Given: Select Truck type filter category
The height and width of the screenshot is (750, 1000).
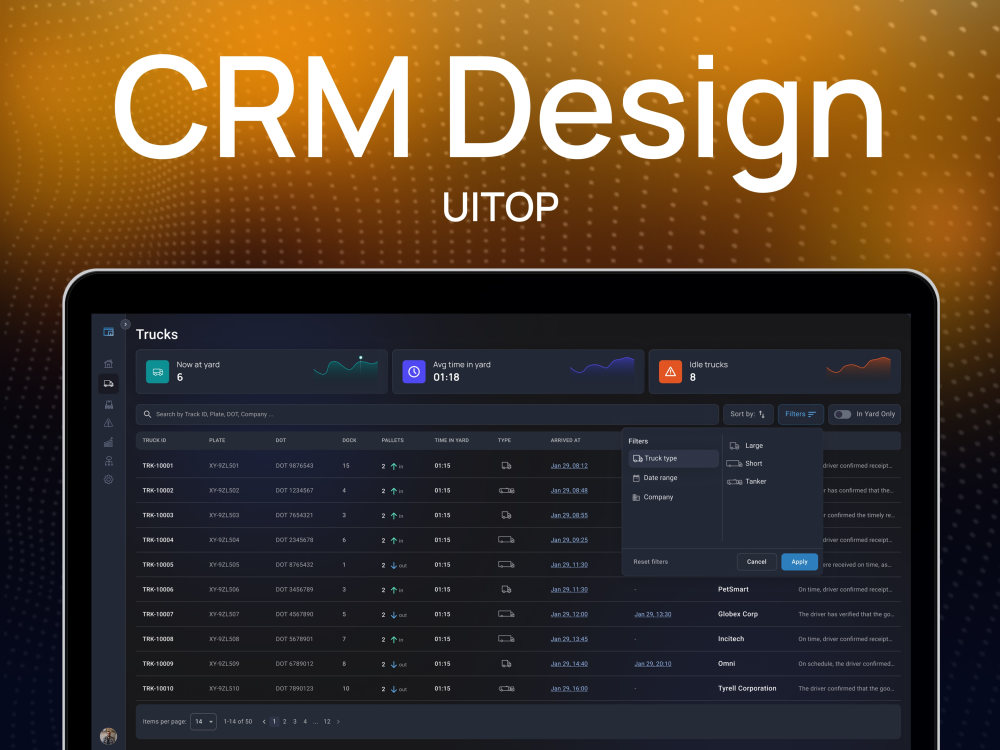Looking at the screenshot, I should pos(673,458).
